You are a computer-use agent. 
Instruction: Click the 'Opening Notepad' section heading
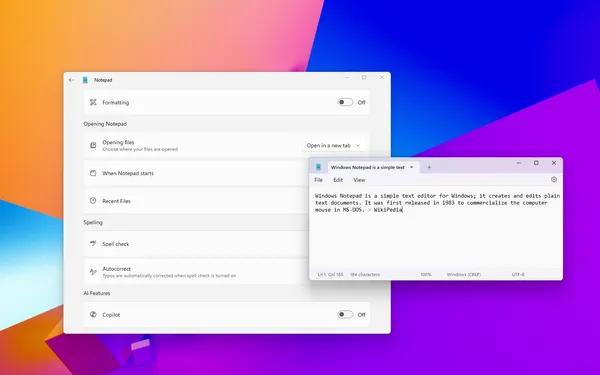click(x=105, y=124)
